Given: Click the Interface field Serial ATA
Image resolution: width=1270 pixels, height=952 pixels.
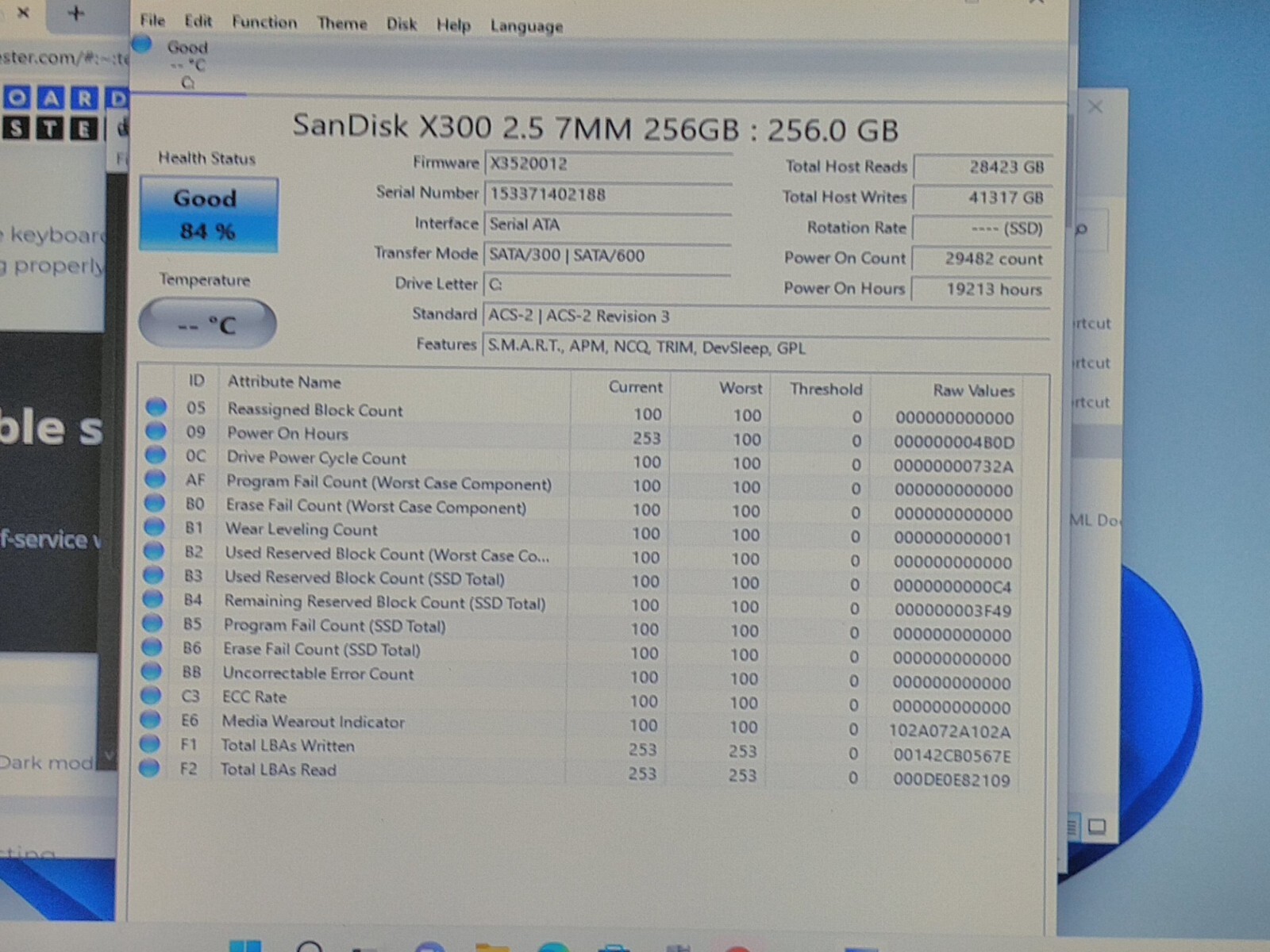Looking at the screenshot, I should coord(608,225).
